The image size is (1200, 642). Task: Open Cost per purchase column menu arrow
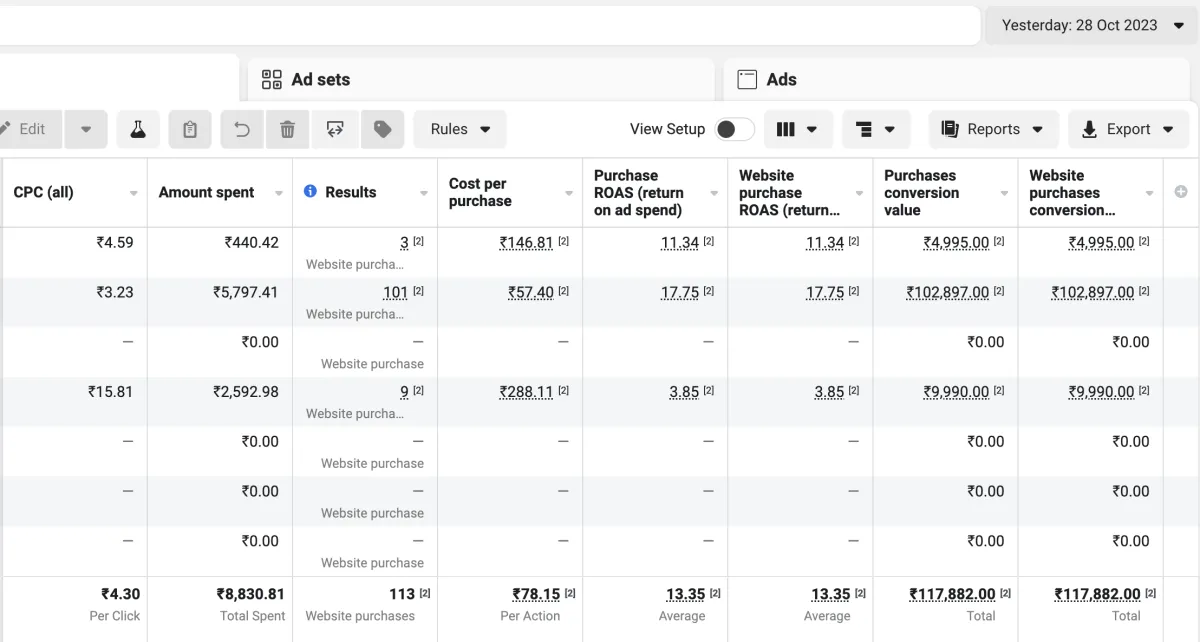(x=569, y=193)
